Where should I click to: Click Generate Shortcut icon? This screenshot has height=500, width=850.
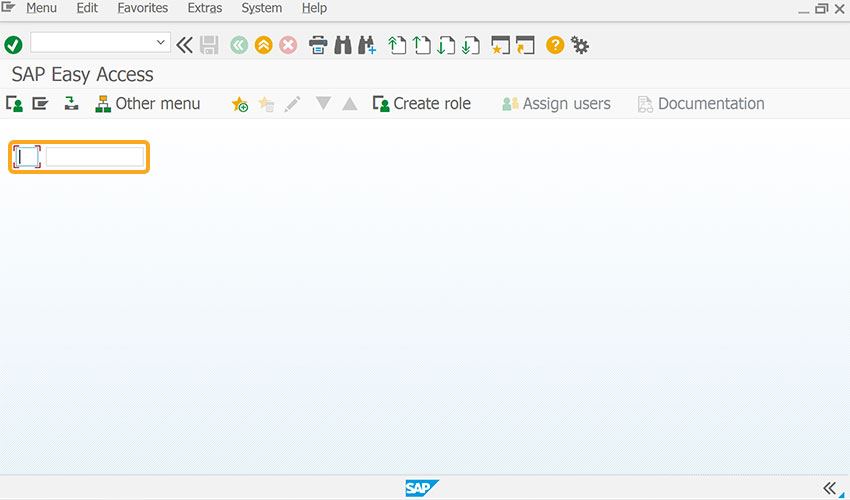pos(525,45)
